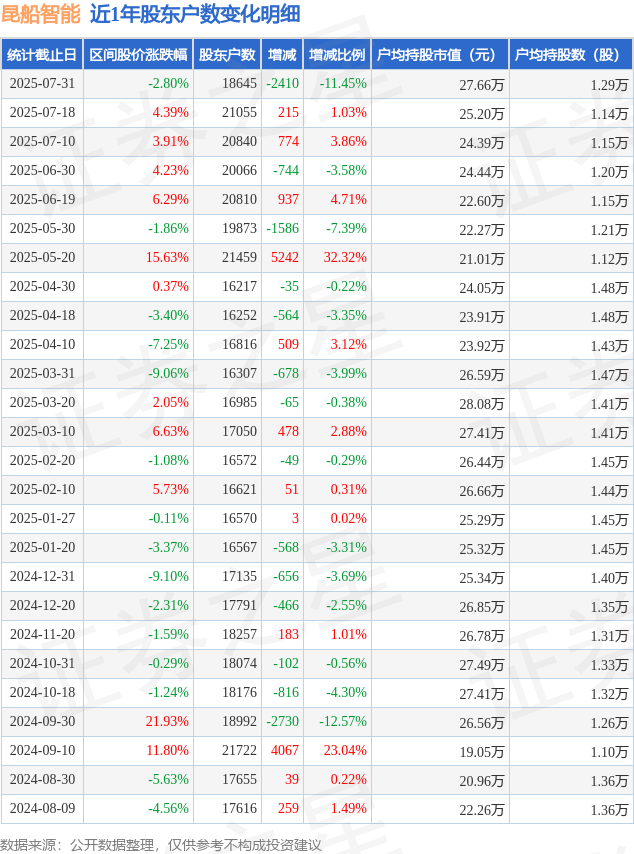Click the 增减 column header

click(x=282, y=54)
